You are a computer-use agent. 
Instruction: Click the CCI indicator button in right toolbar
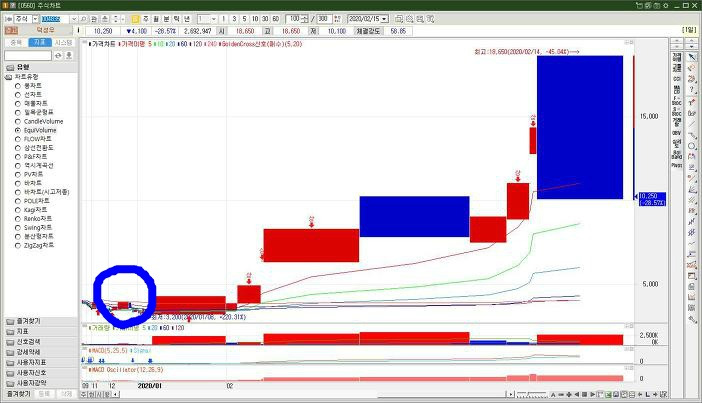point(677,77)
